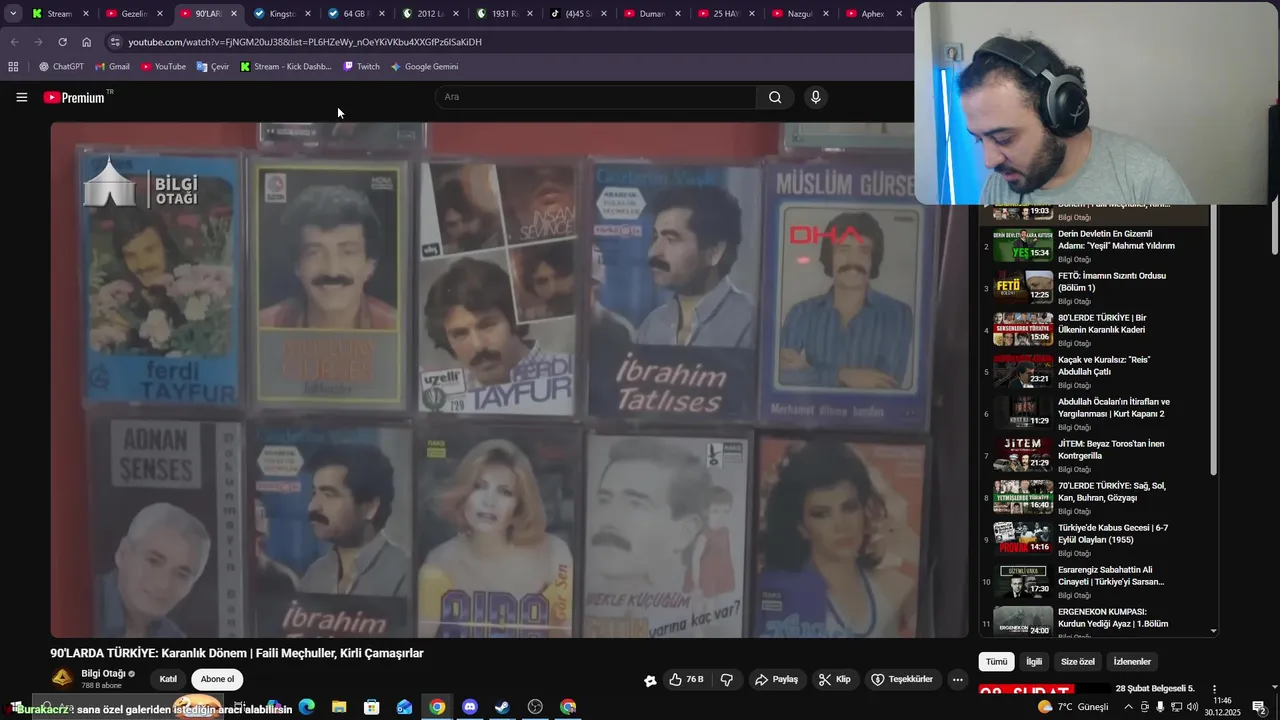The image size is (1280, 720).
Task: Select the youtube.com URL address bar
Action: click(x=305, y=42)
